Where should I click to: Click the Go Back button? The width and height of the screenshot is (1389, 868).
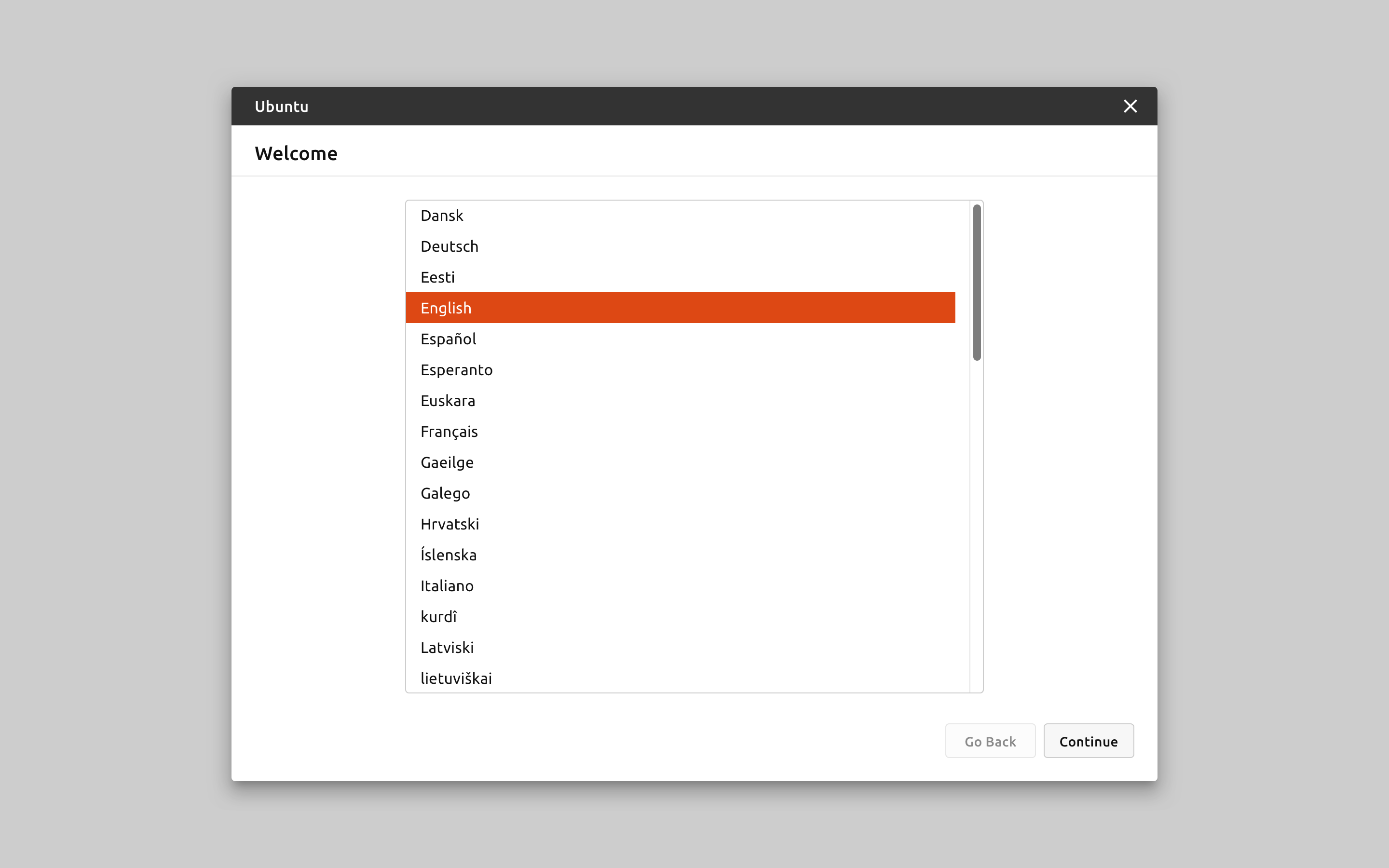pyautogui.click(x=990, y=741)
